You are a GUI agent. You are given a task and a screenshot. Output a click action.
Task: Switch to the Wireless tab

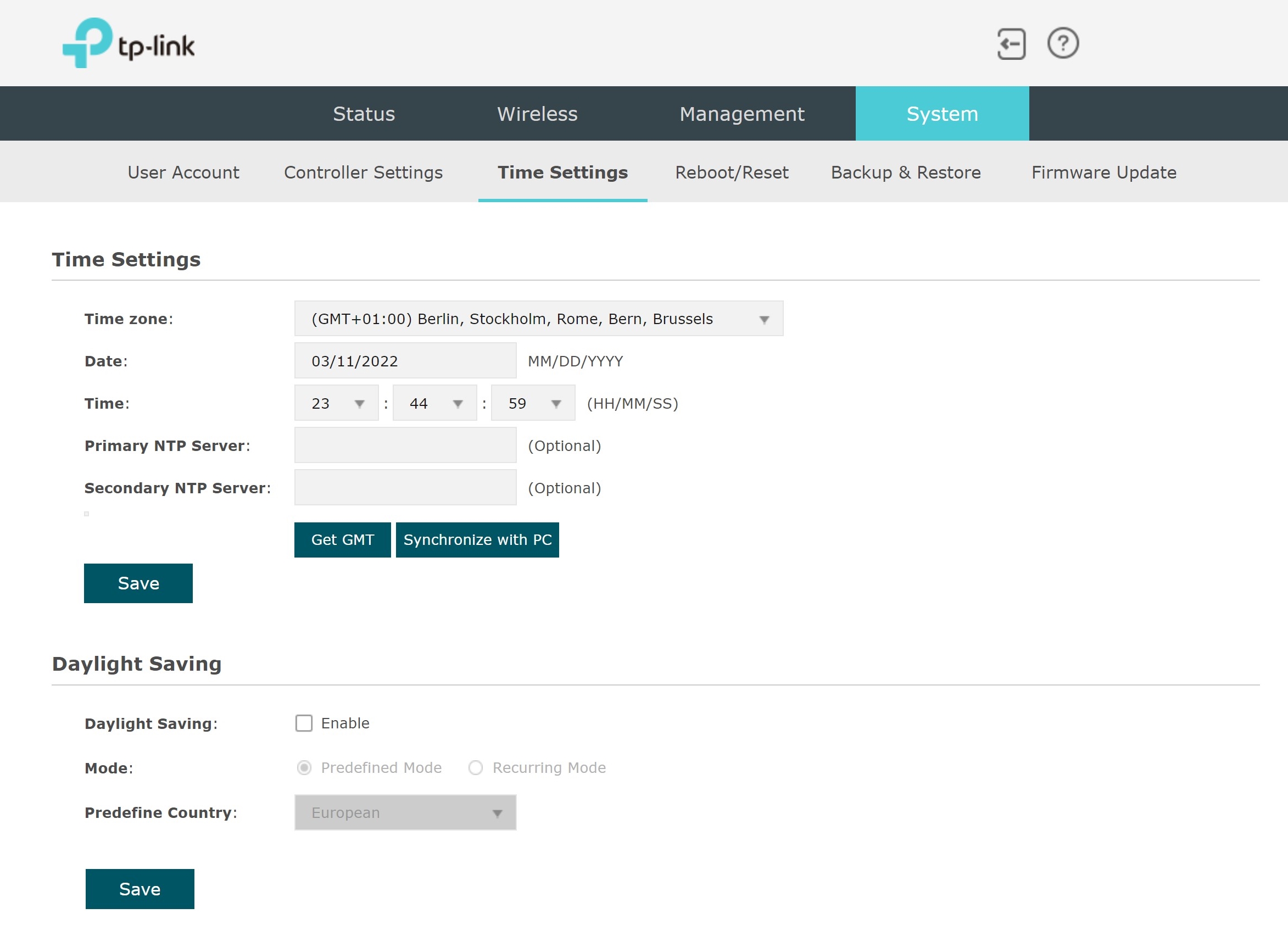tap(537, 114)
